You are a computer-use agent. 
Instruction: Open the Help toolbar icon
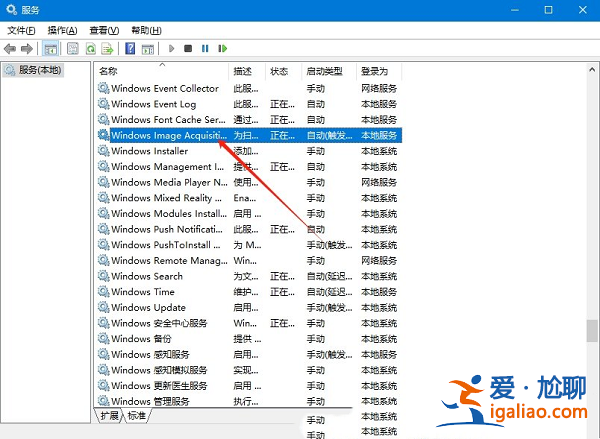click(130, 49)
